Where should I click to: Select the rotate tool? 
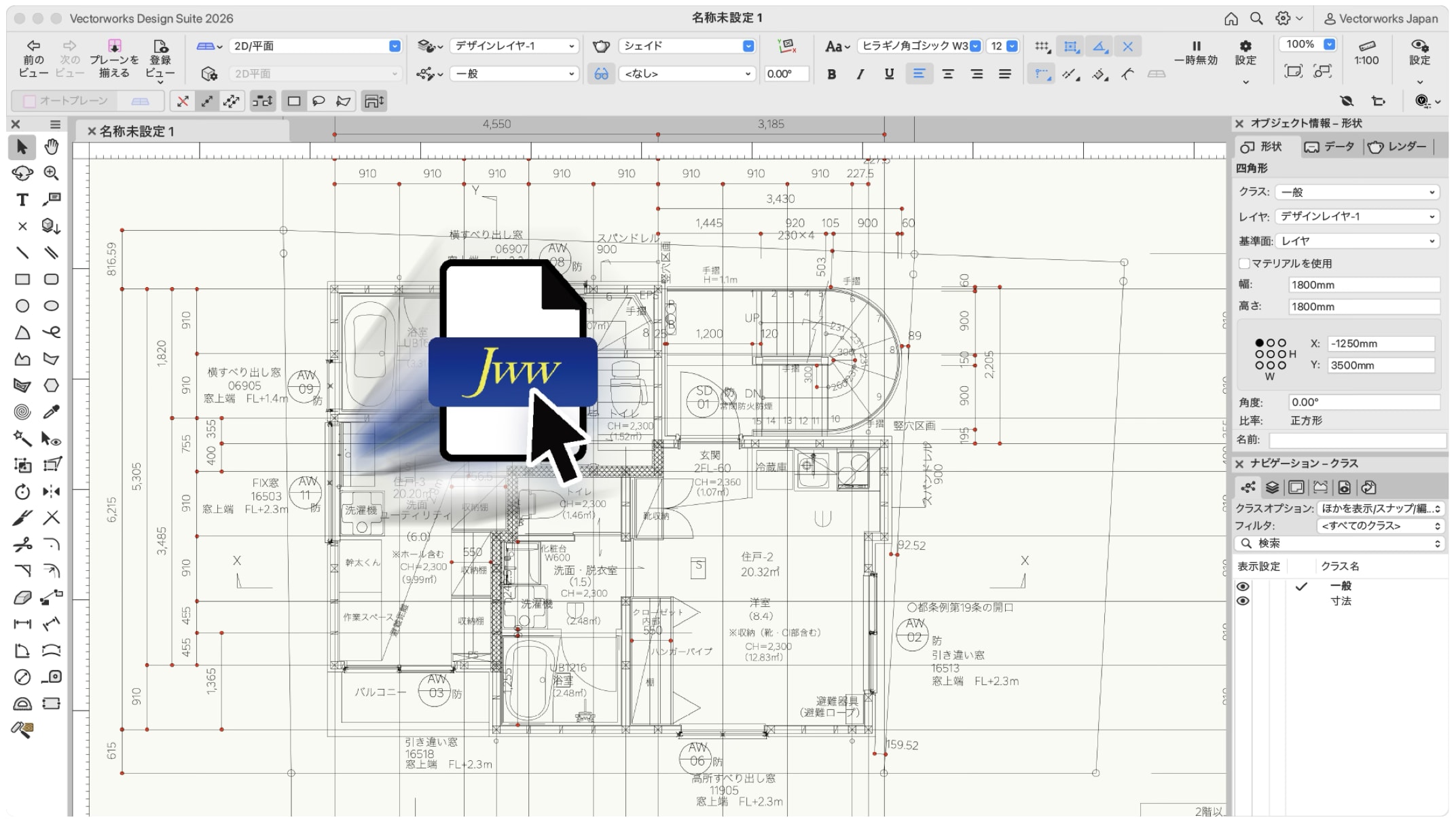point(22,491)
